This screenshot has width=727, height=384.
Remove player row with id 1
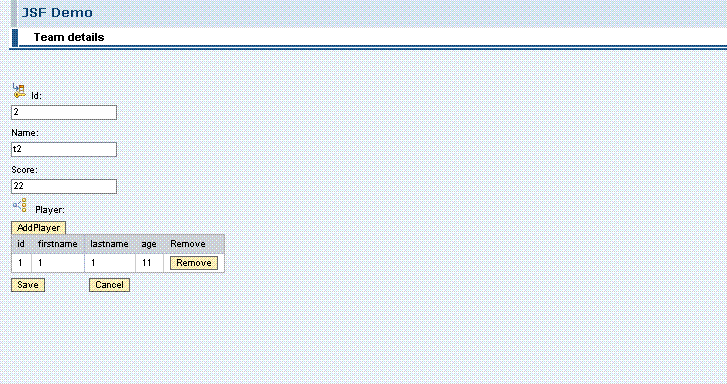tap(194, 263)
